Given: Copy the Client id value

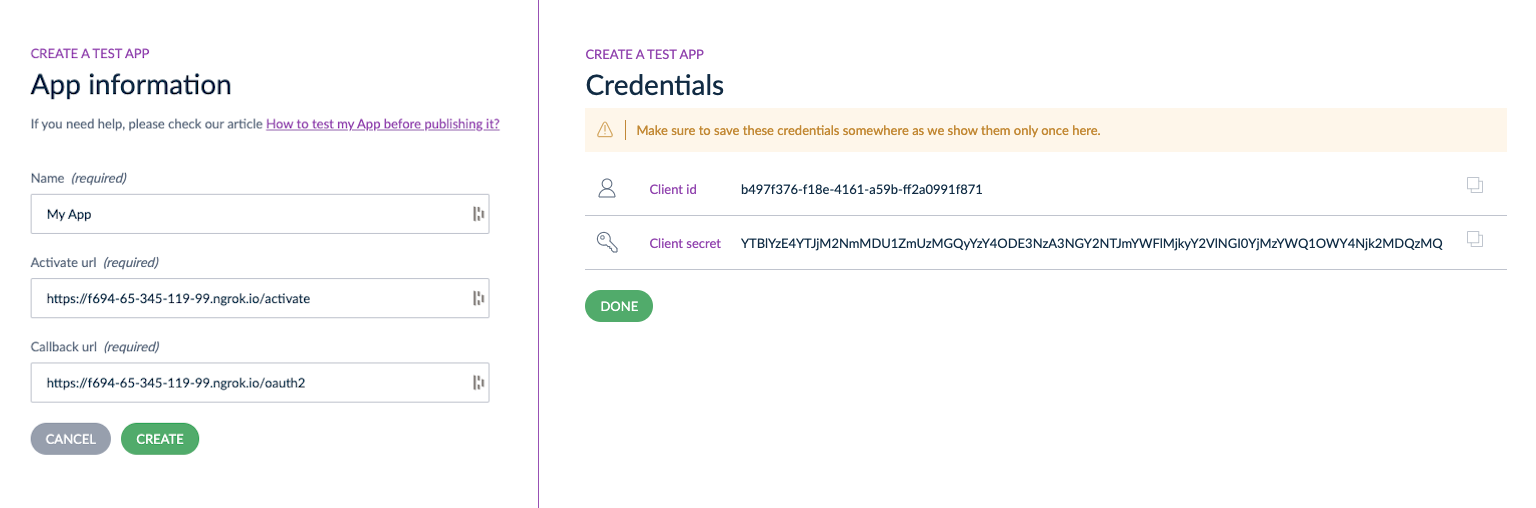Looking at the screenshot, I should click(1474, 185).
